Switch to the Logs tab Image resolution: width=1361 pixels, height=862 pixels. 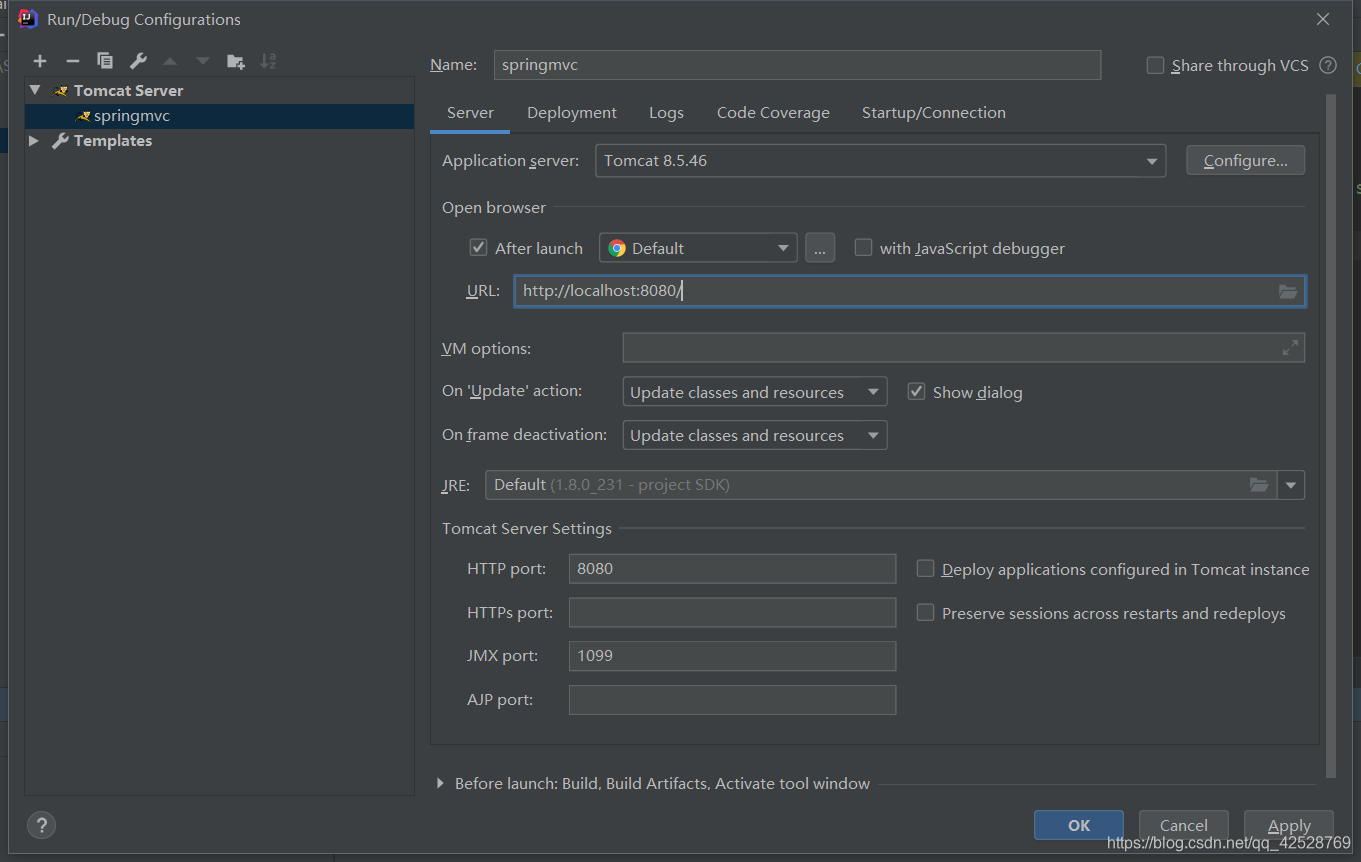tap(666, 113)
